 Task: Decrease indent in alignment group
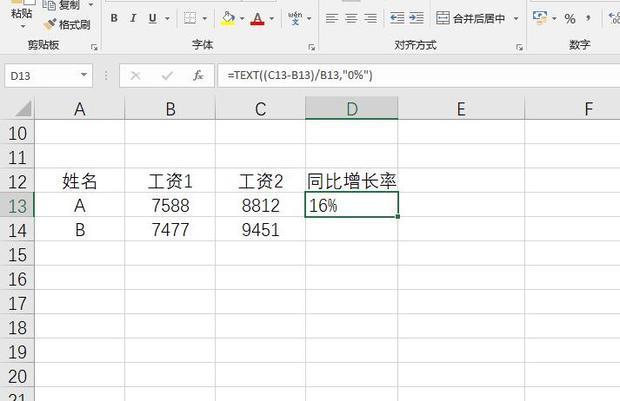(397, 19)
